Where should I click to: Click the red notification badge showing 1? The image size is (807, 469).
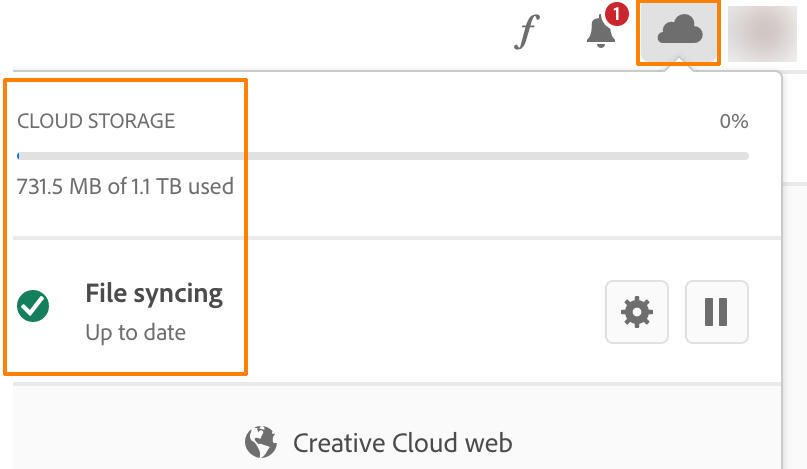click(x=617, y=14)
